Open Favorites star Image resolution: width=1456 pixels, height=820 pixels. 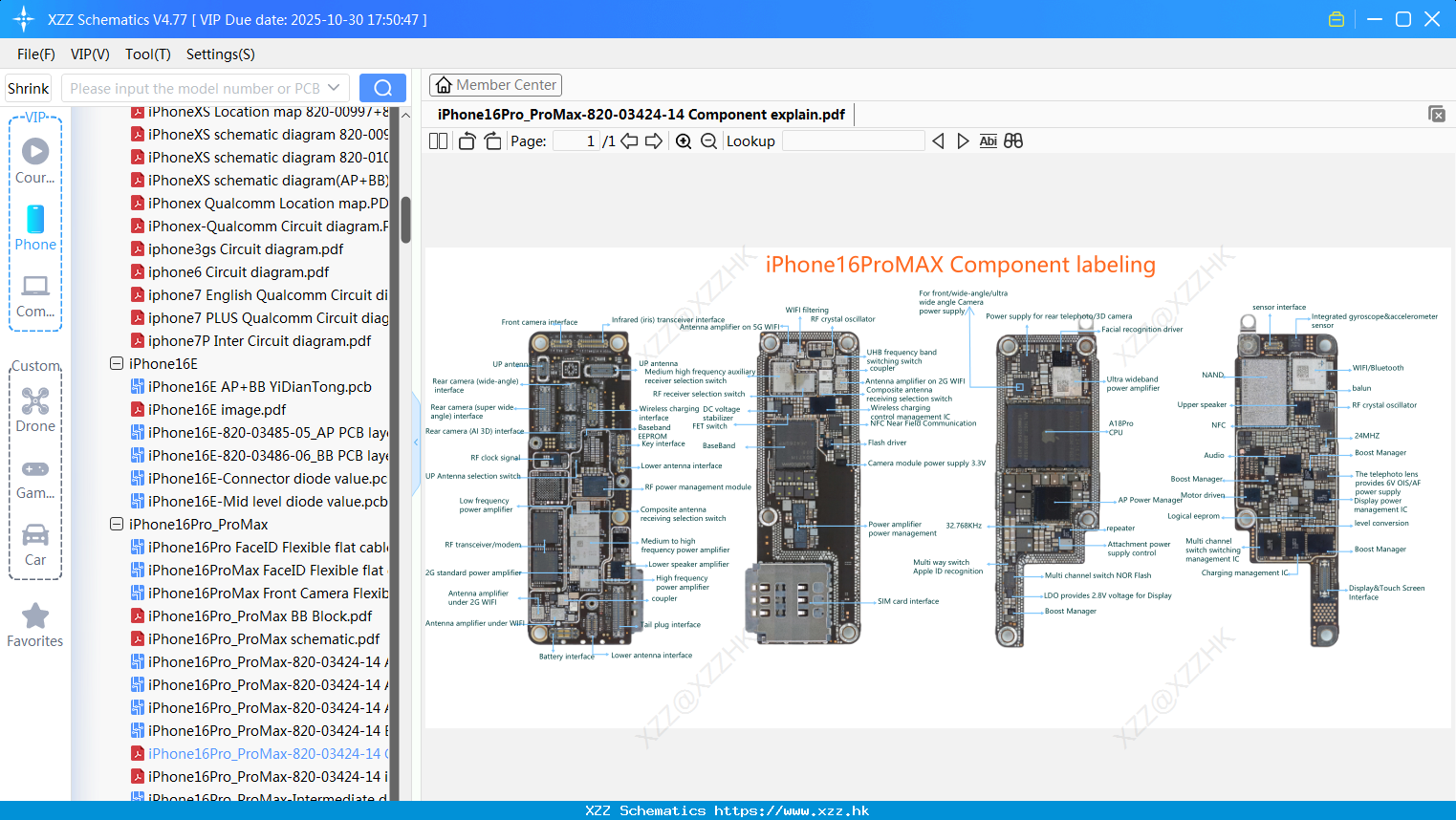click(35, 626)
